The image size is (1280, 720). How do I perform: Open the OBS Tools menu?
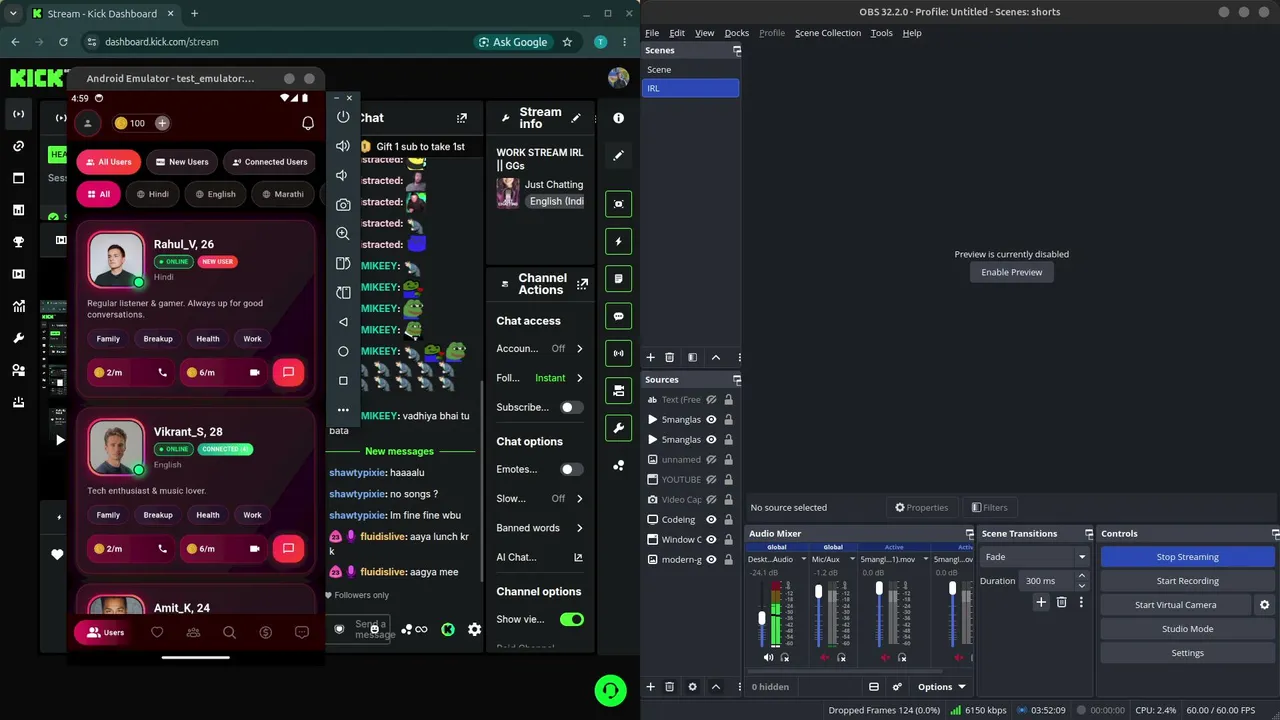coord(881,33)
